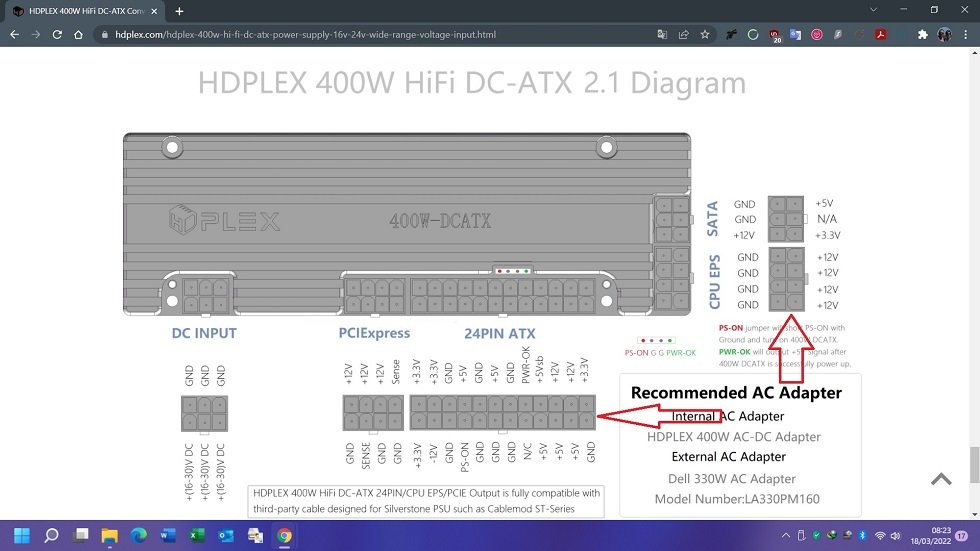Click the Bluetooth tray icon
This screenshot has height=551, width=980.
click(862, 535)
